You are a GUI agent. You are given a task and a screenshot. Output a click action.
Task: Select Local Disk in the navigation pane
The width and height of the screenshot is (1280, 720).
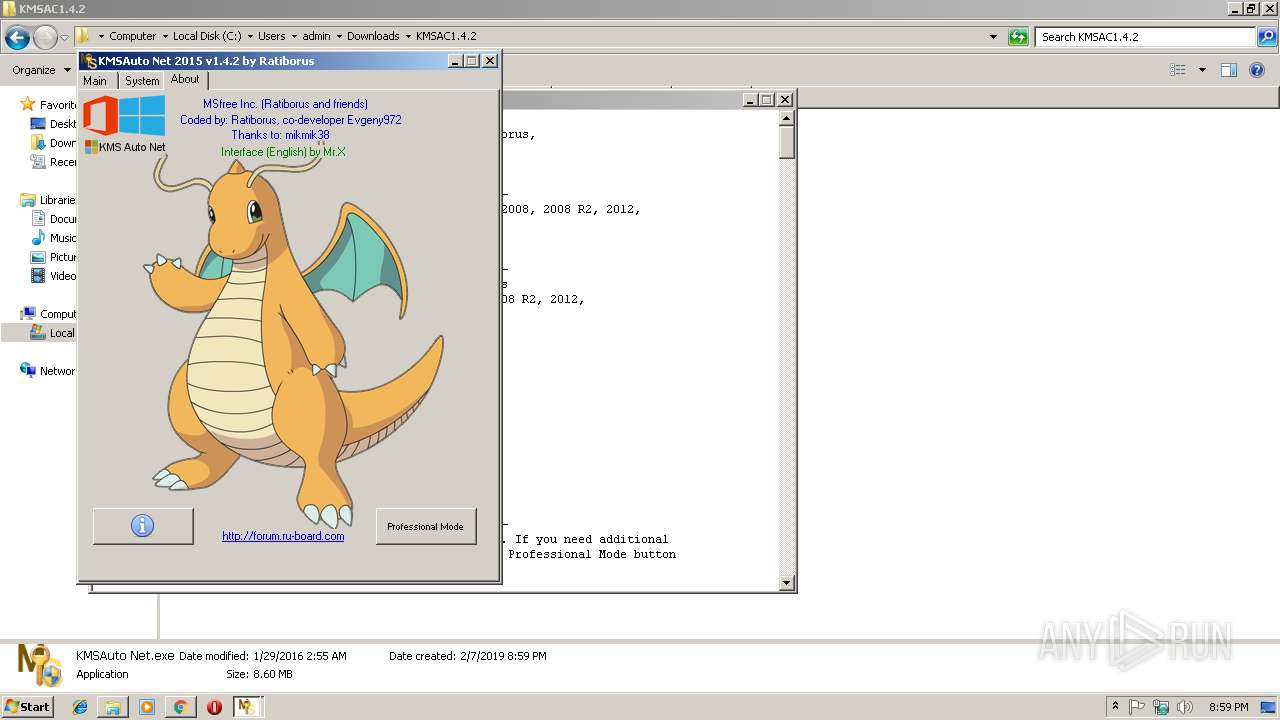click(x=54, y=333)
